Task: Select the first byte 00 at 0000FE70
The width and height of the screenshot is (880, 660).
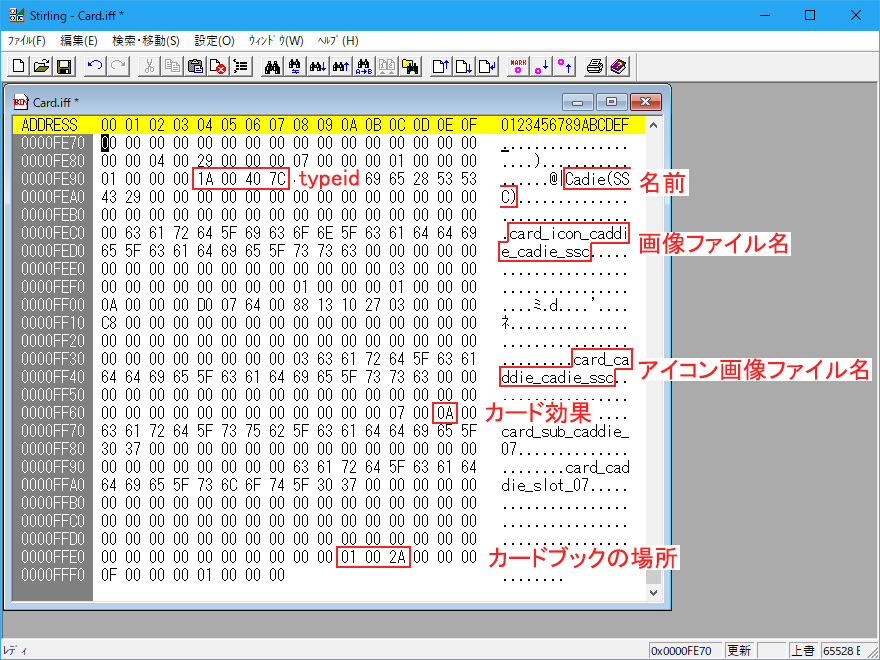Action: click(x=108, y=143)
